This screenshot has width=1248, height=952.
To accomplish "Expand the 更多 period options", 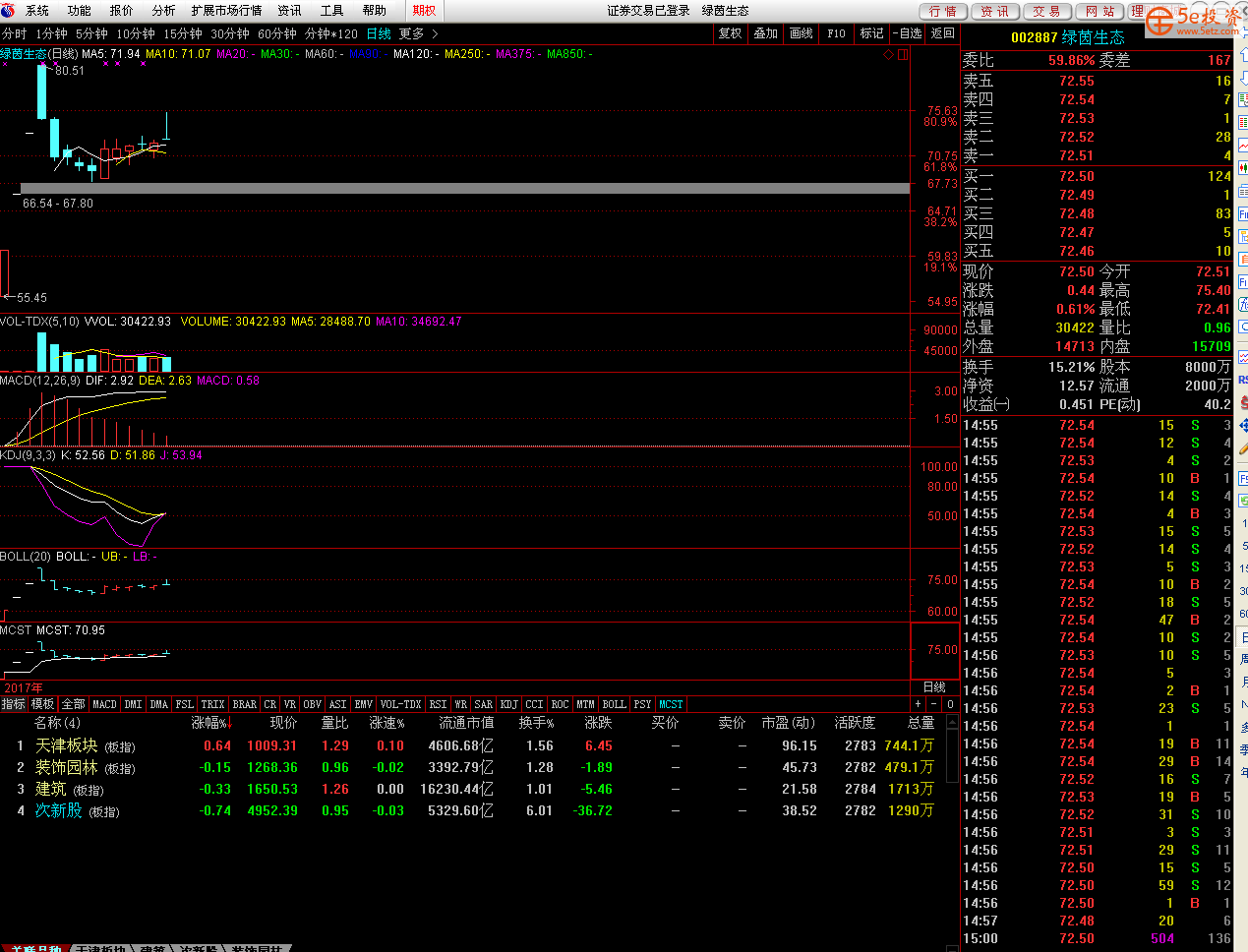I will (418, 33).
